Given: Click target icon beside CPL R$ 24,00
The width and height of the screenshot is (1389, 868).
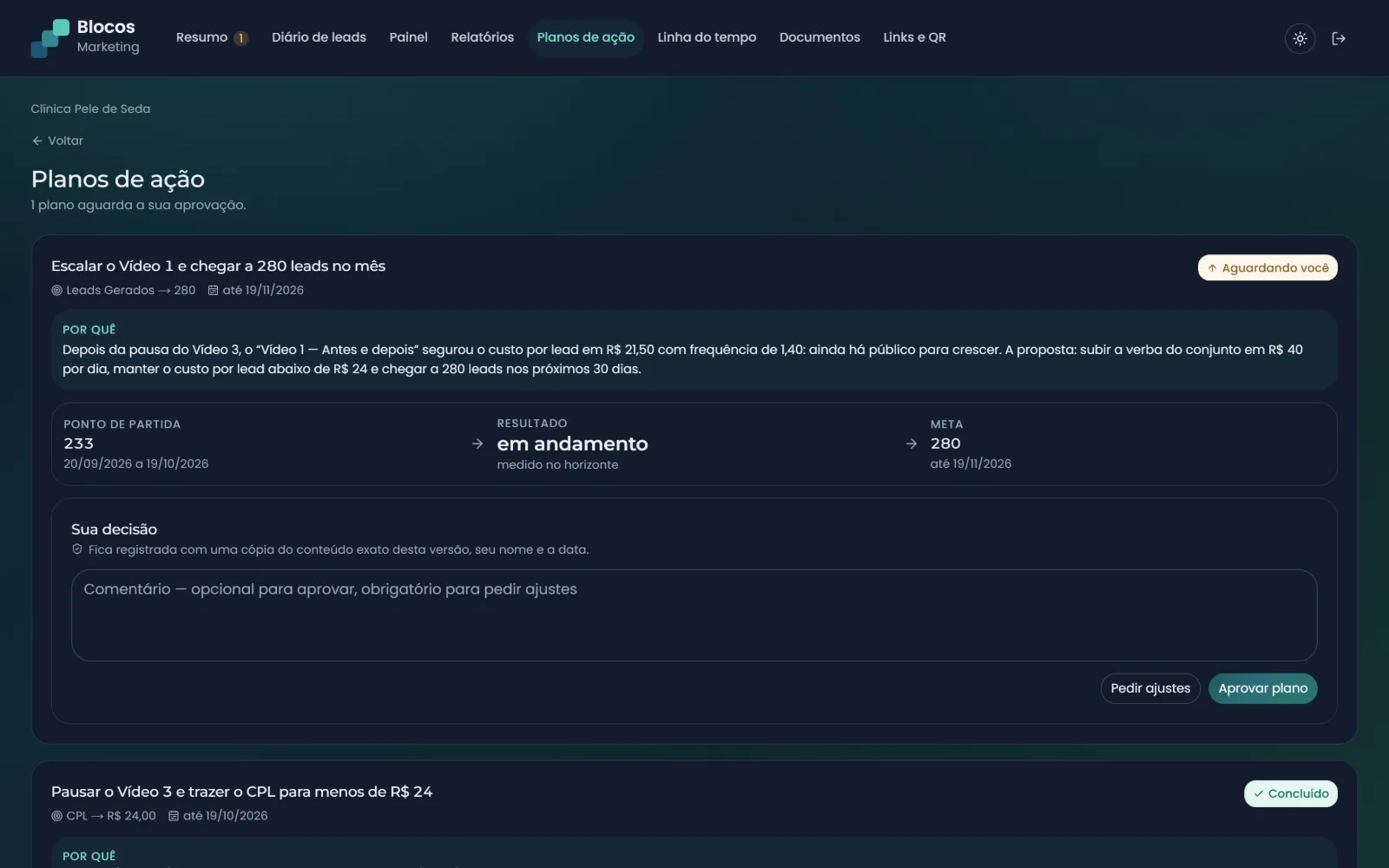Looking at the screenshot, I should point(56,816).
